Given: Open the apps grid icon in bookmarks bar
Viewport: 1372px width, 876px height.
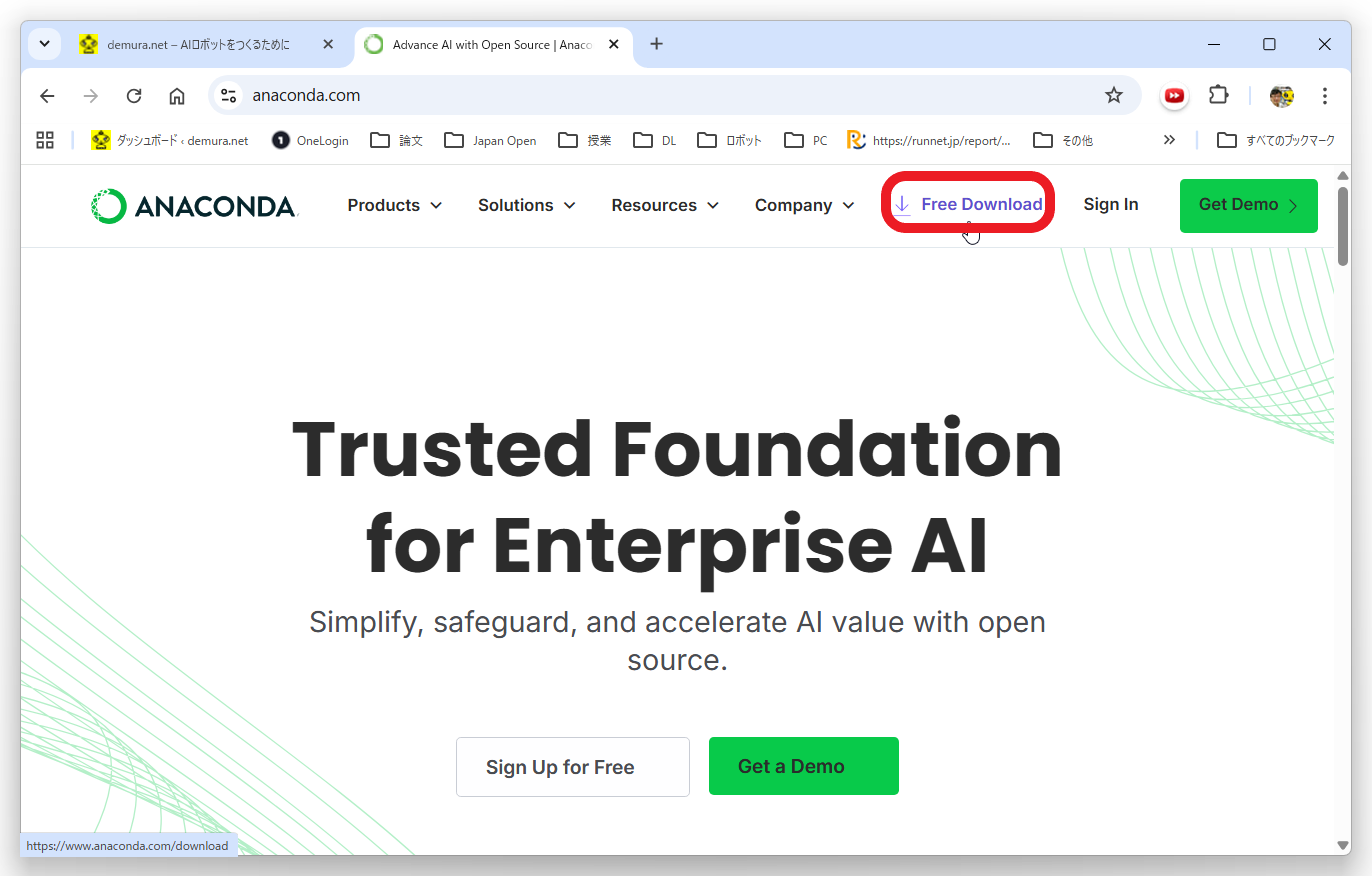Looking at the screenshot, I should (x=45, y=140).
